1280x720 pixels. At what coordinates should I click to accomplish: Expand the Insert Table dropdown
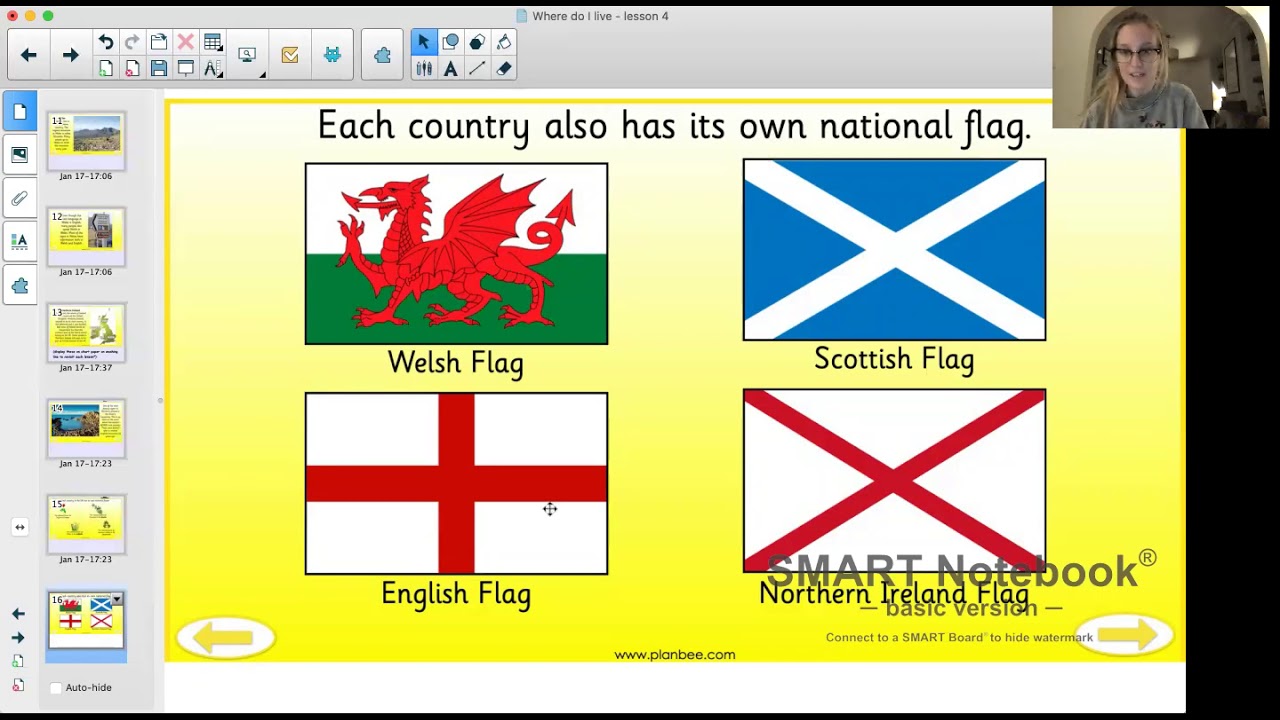point(212,42)
